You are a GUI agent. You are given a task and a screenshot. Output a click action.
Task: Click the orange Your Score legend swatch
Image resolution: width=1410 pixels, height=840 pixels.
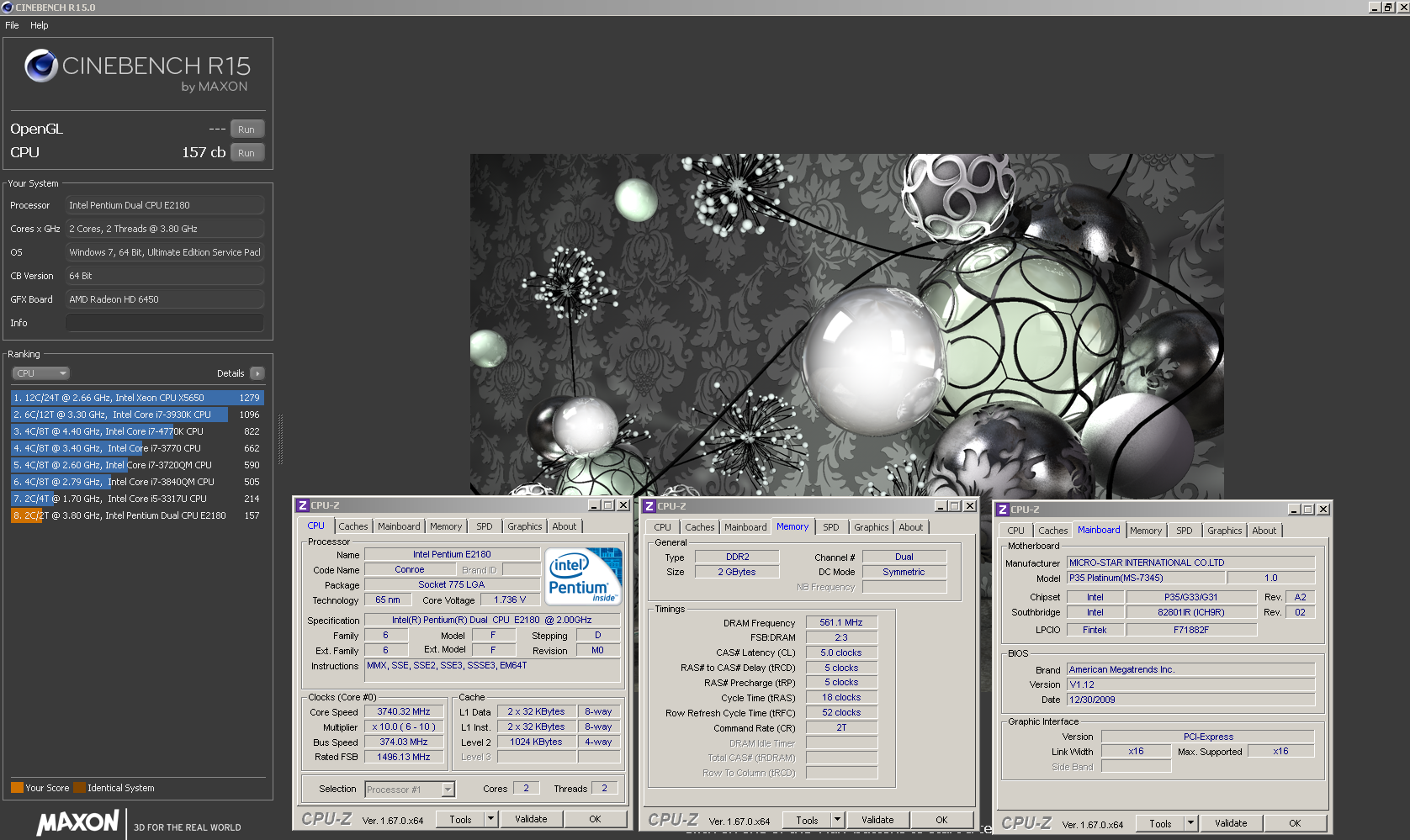[x=17, y=788]
